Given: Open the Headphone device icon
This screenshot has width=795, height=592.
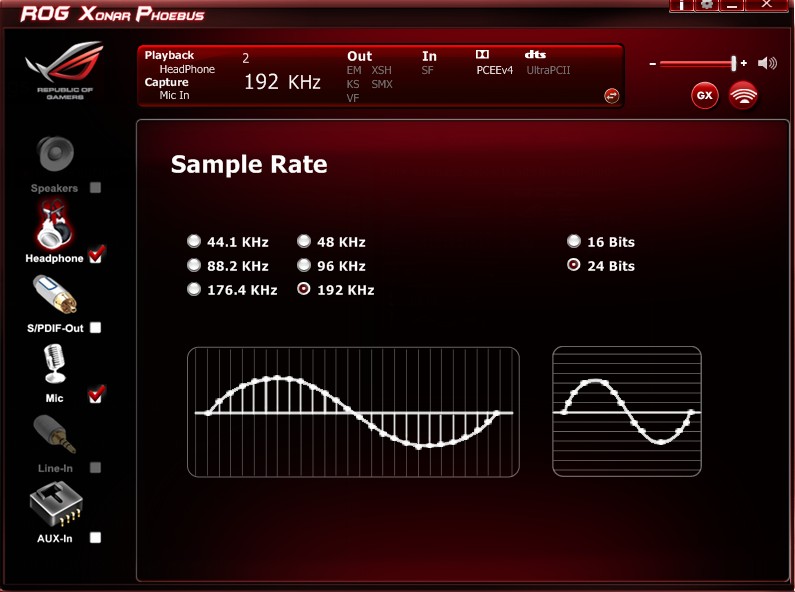Looking at the screenshot, I should coord(54,226).
